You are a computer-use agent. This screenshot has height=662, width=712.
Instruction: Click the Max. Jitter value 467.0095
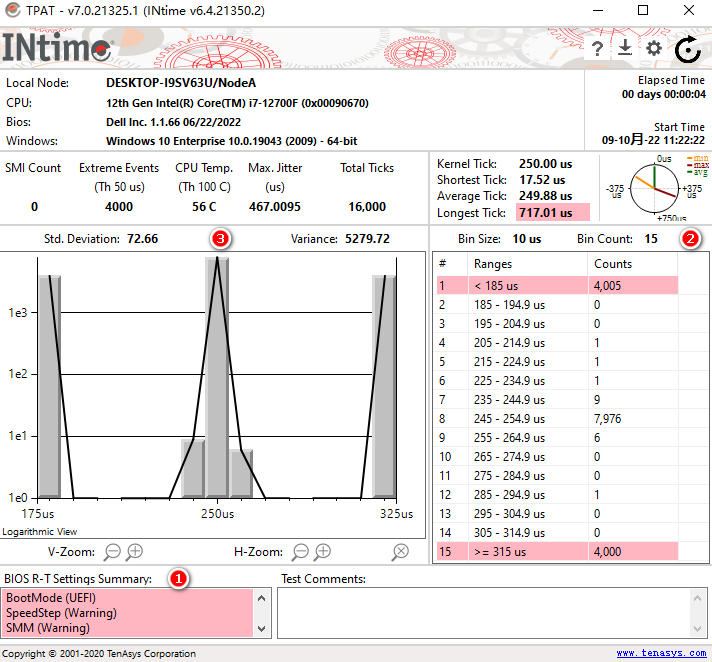pos(275,207)
